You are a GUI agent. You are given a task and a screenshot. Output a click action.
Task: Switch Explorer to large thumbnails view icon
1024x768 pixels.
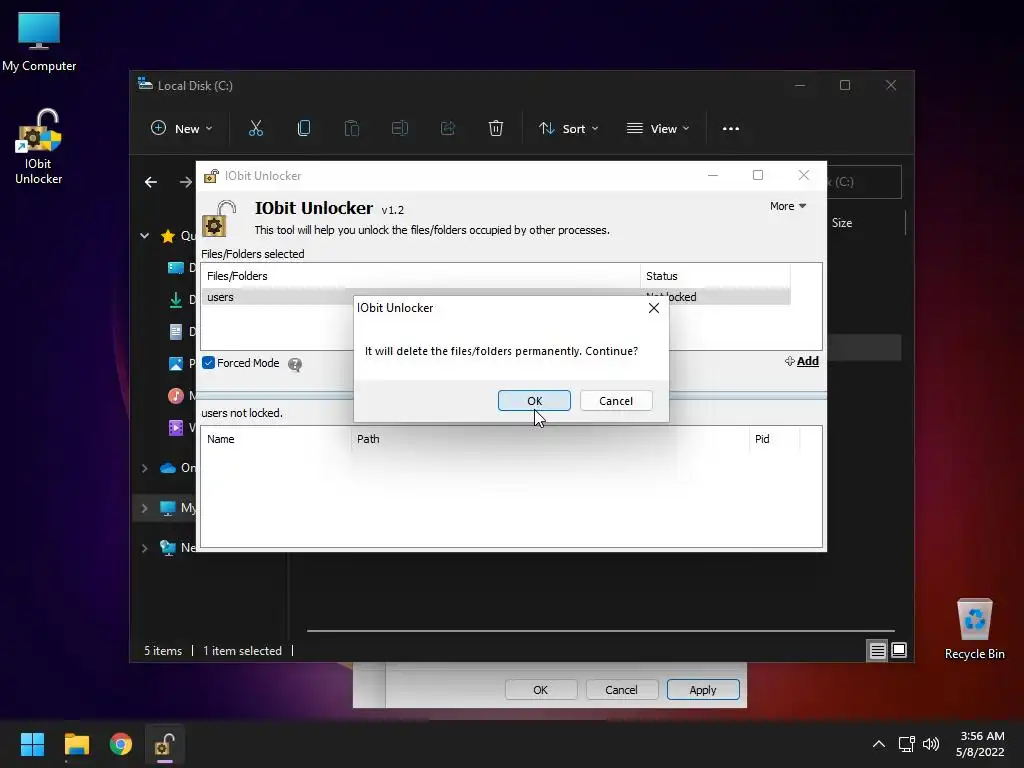click(x=899, y=650)
